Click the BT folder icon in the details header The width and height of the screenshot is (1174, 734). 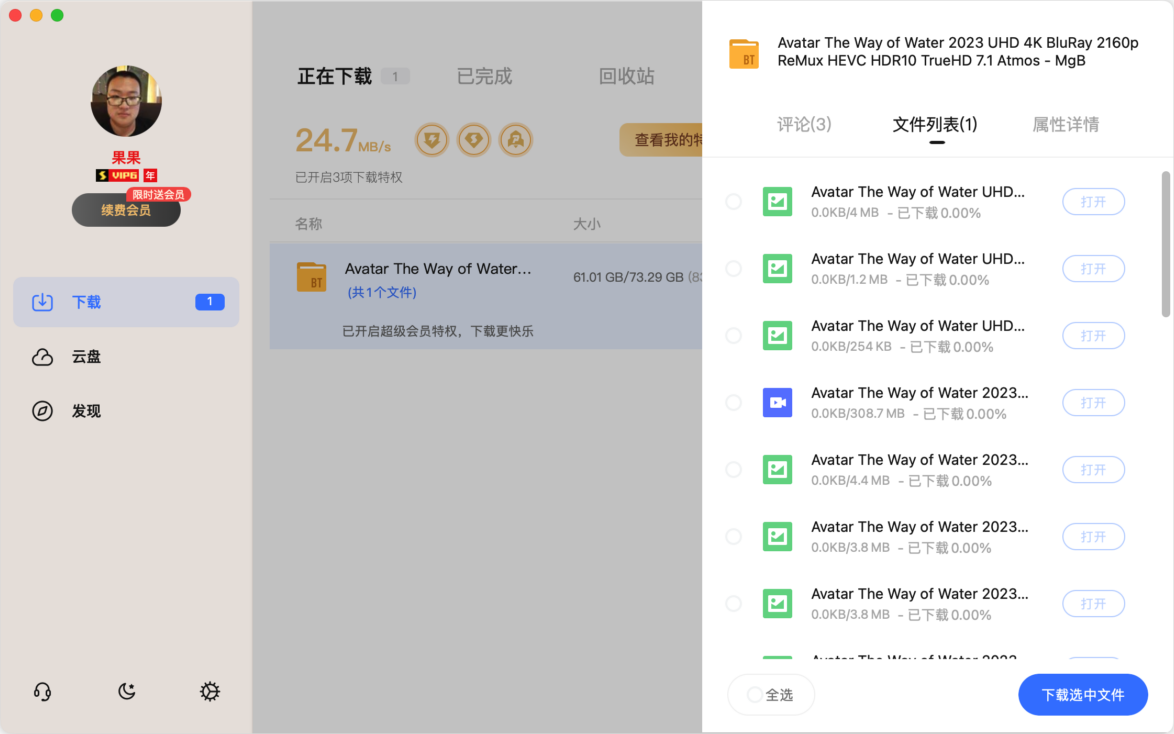tap(744, 53)
